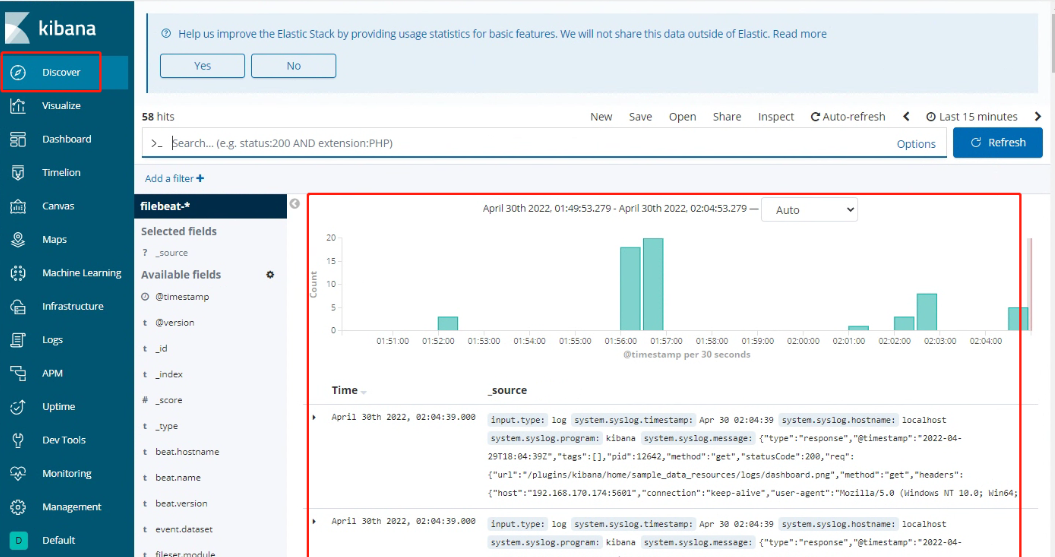Click the @version field
This screenshot has width=1055, height=557.
click(175, 323)
